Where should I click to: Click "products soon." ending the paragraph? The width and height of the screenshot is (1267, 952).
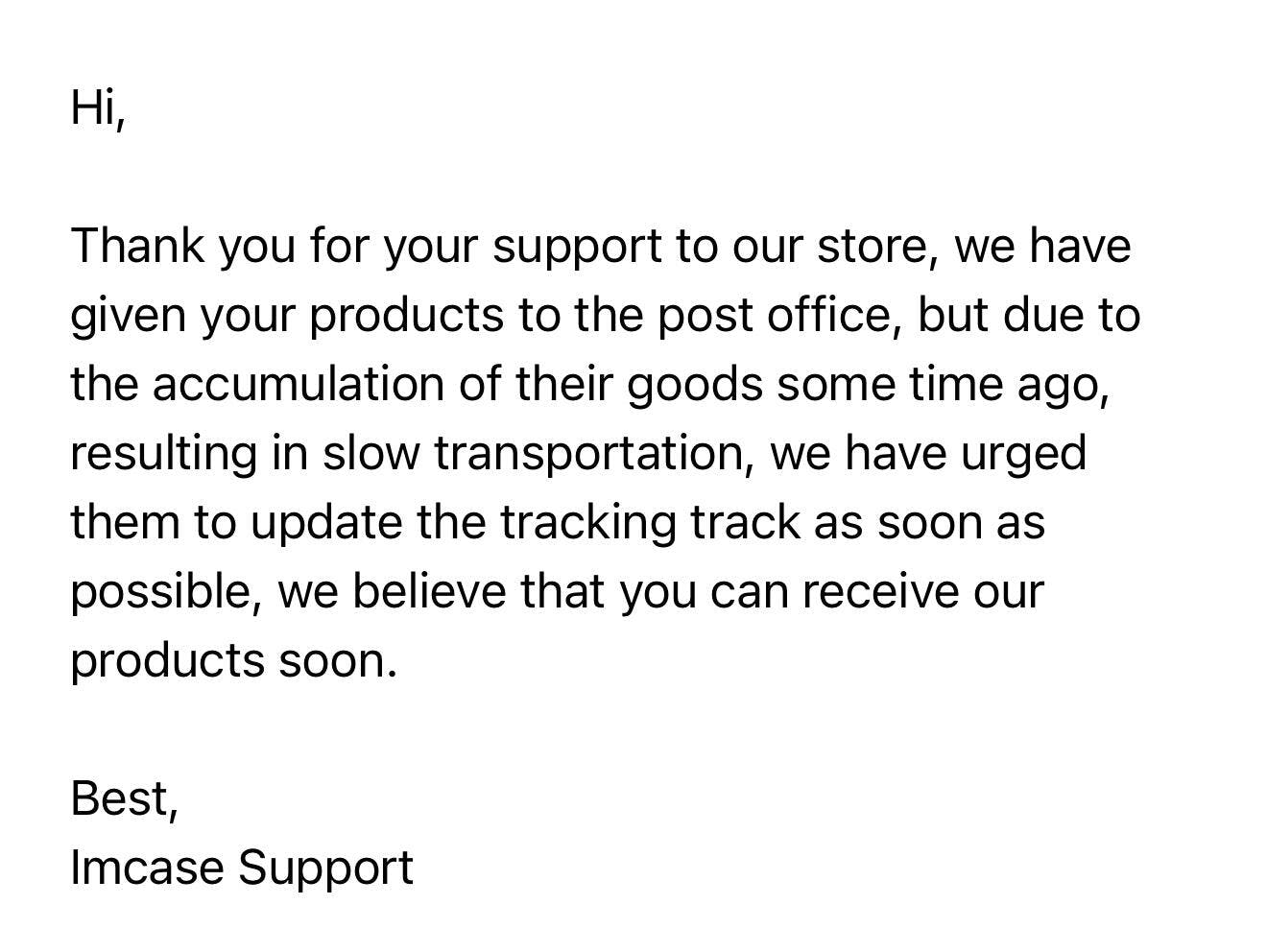click(234, 661)
